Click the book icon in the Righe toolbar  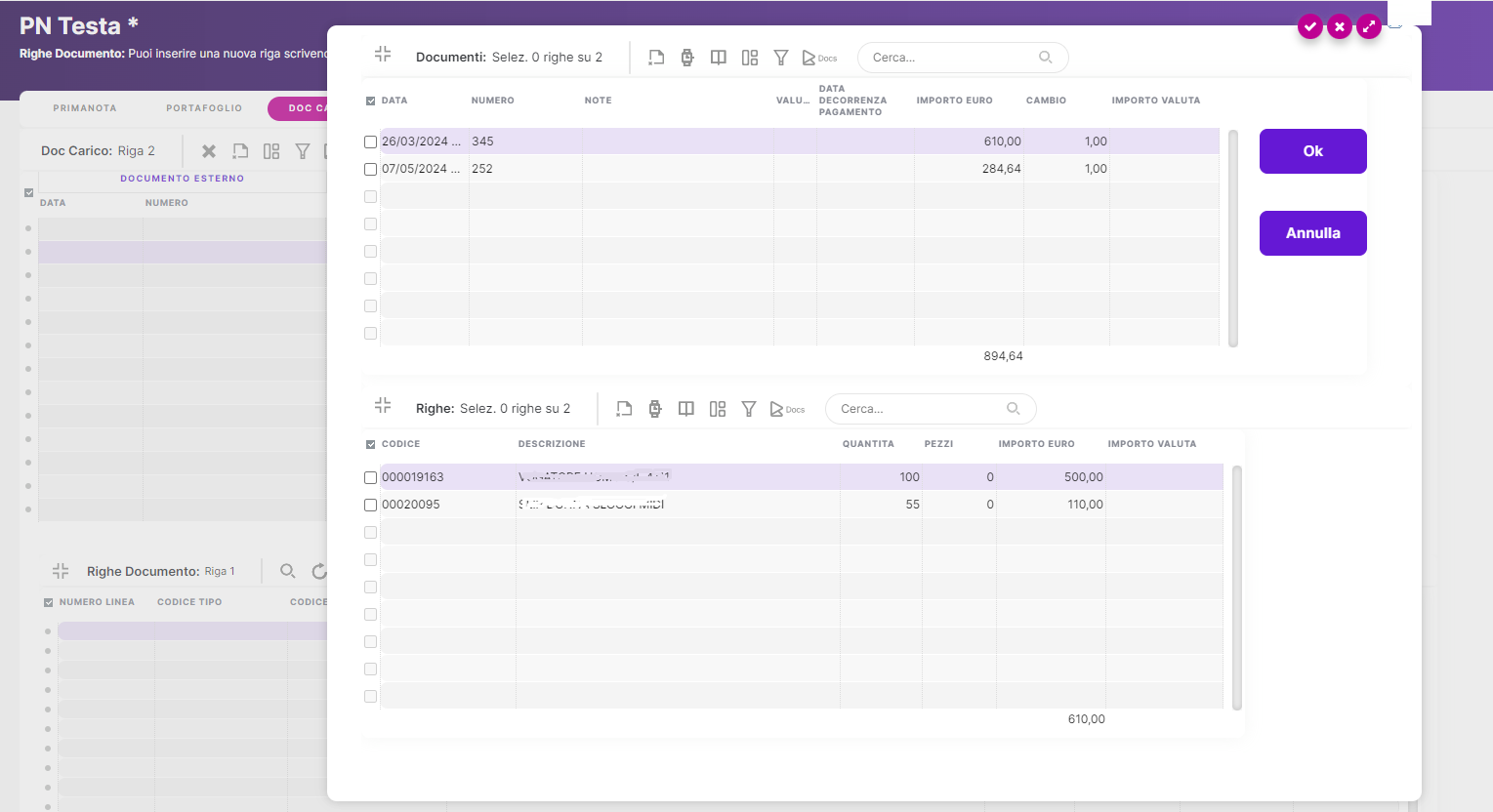(x=686, y=409)
